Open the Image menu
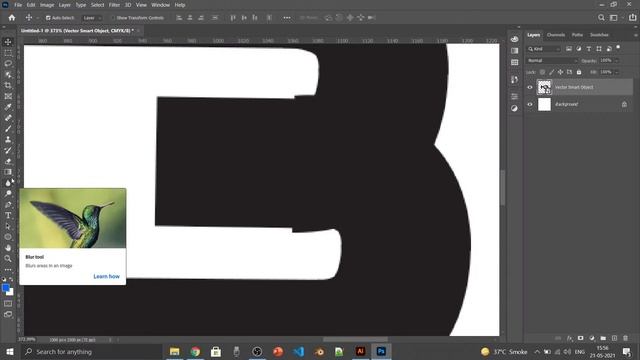Screen dimensions: 640x360 click(x=47, y=5)
